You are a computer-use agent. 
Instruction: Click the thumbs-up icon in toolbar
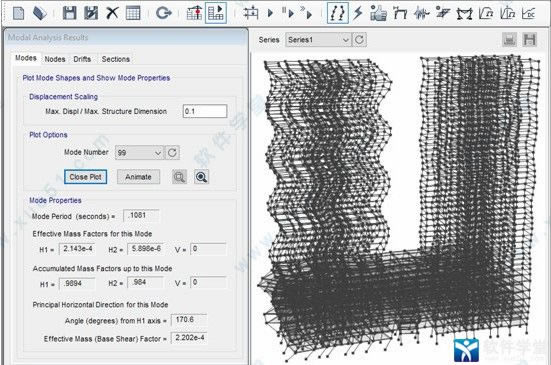click(378, 14)
